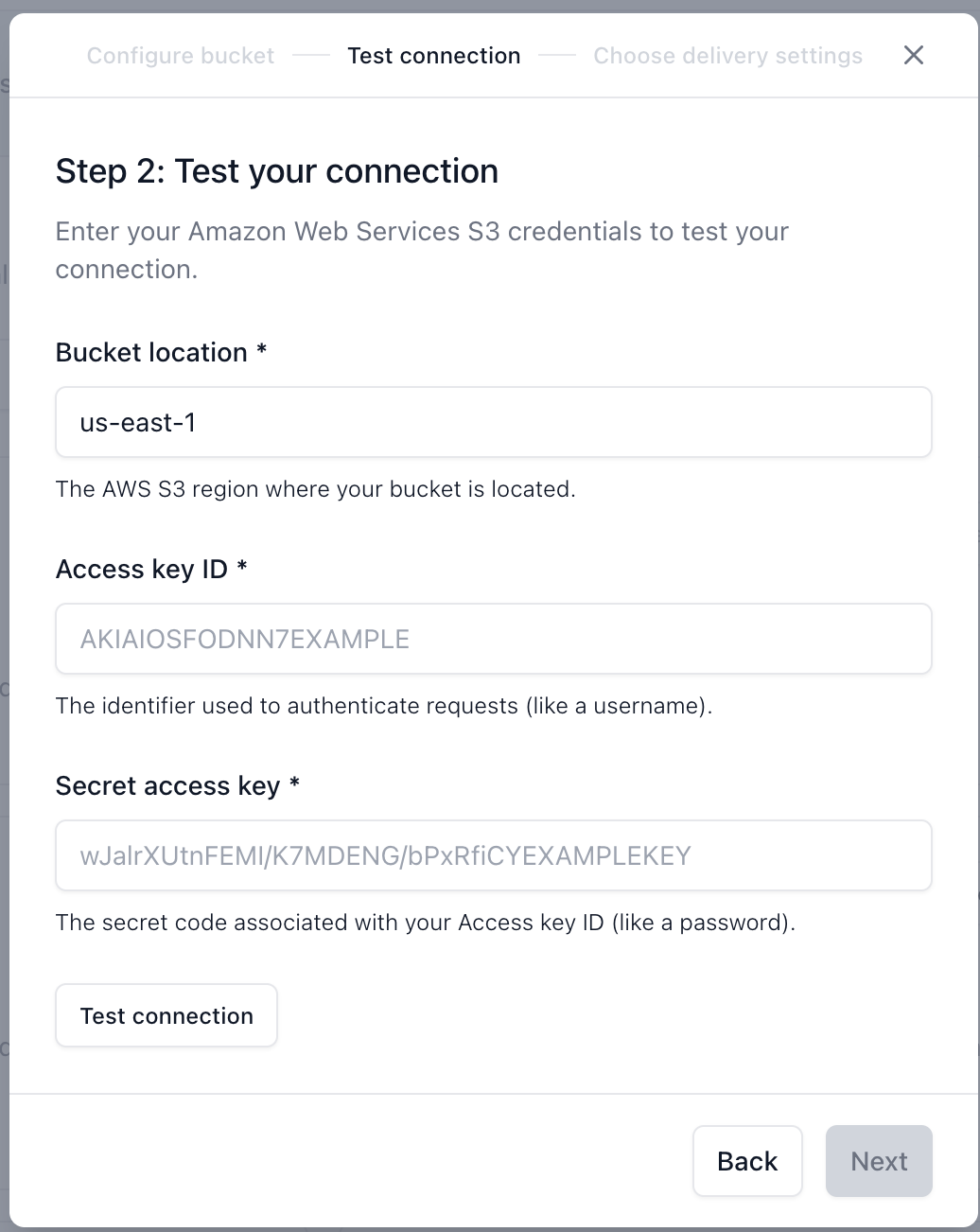Viewport: 980px width, 1232px height.
Task: Click the identifier helper text under Access key
Action: (x=383, y=706)
